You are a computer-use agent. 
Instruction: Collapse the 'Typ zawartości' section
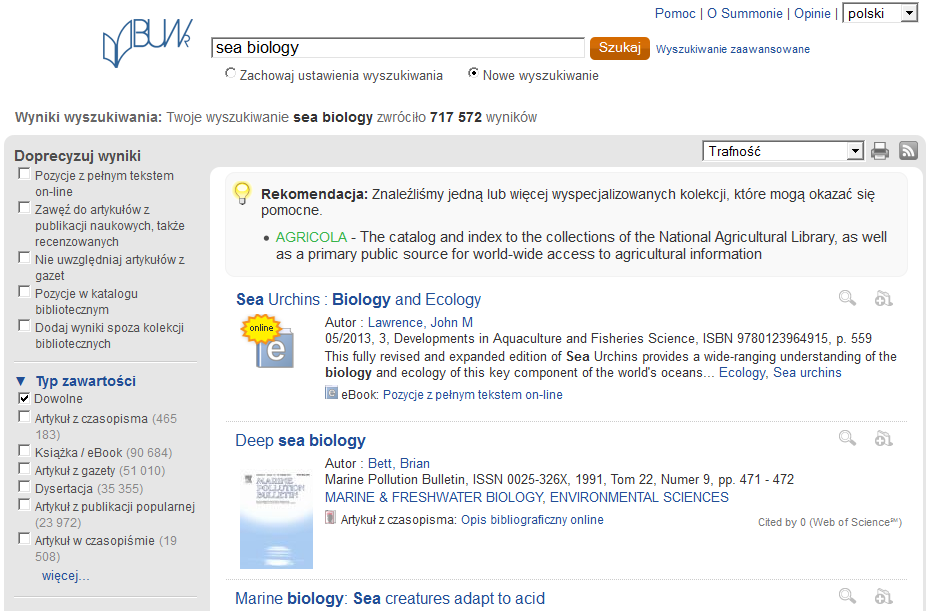coord(21,381)
